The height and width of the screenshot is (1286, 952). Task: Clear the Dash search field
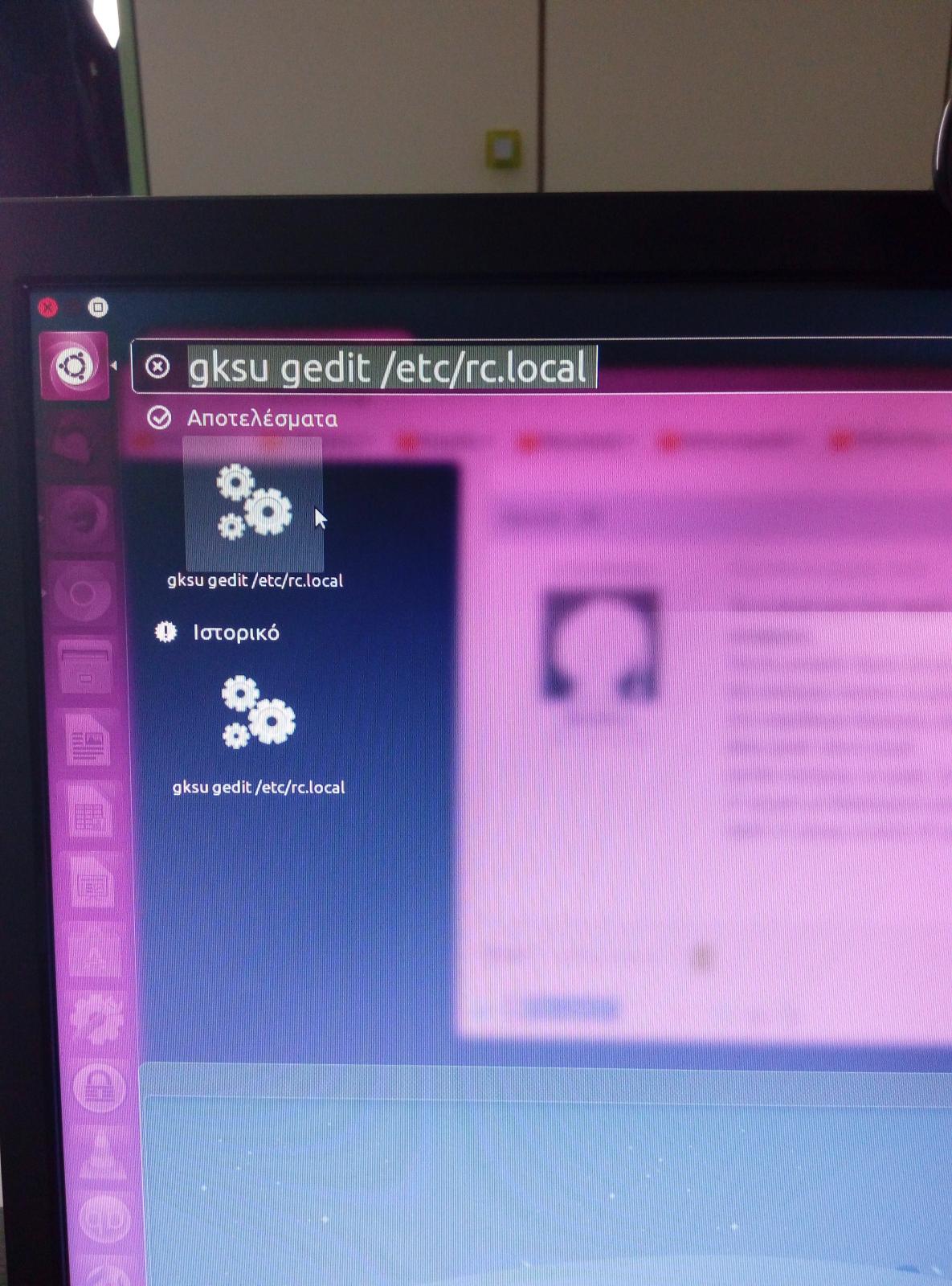[158, 367]
